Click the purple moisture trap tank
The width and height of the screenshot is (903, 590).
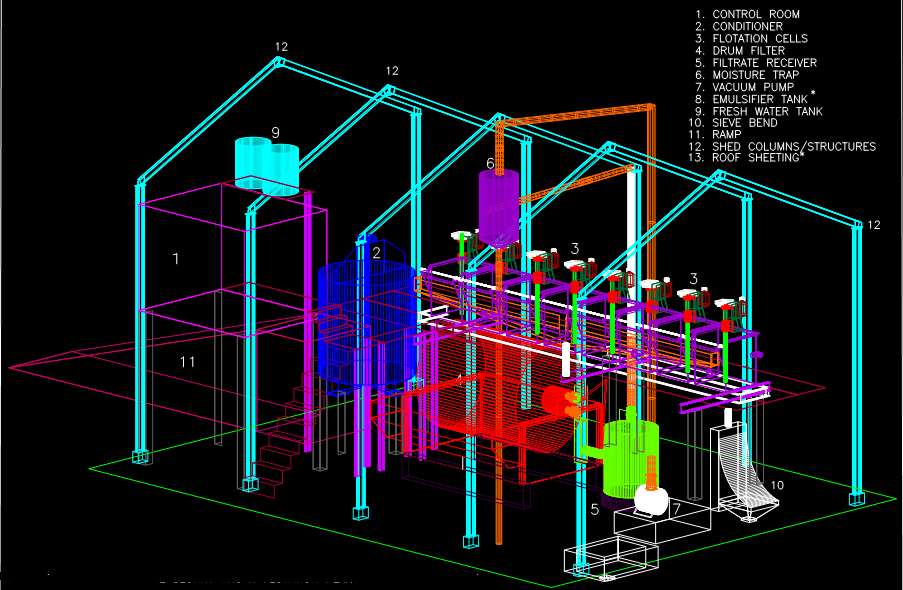[x=497, y=205]
